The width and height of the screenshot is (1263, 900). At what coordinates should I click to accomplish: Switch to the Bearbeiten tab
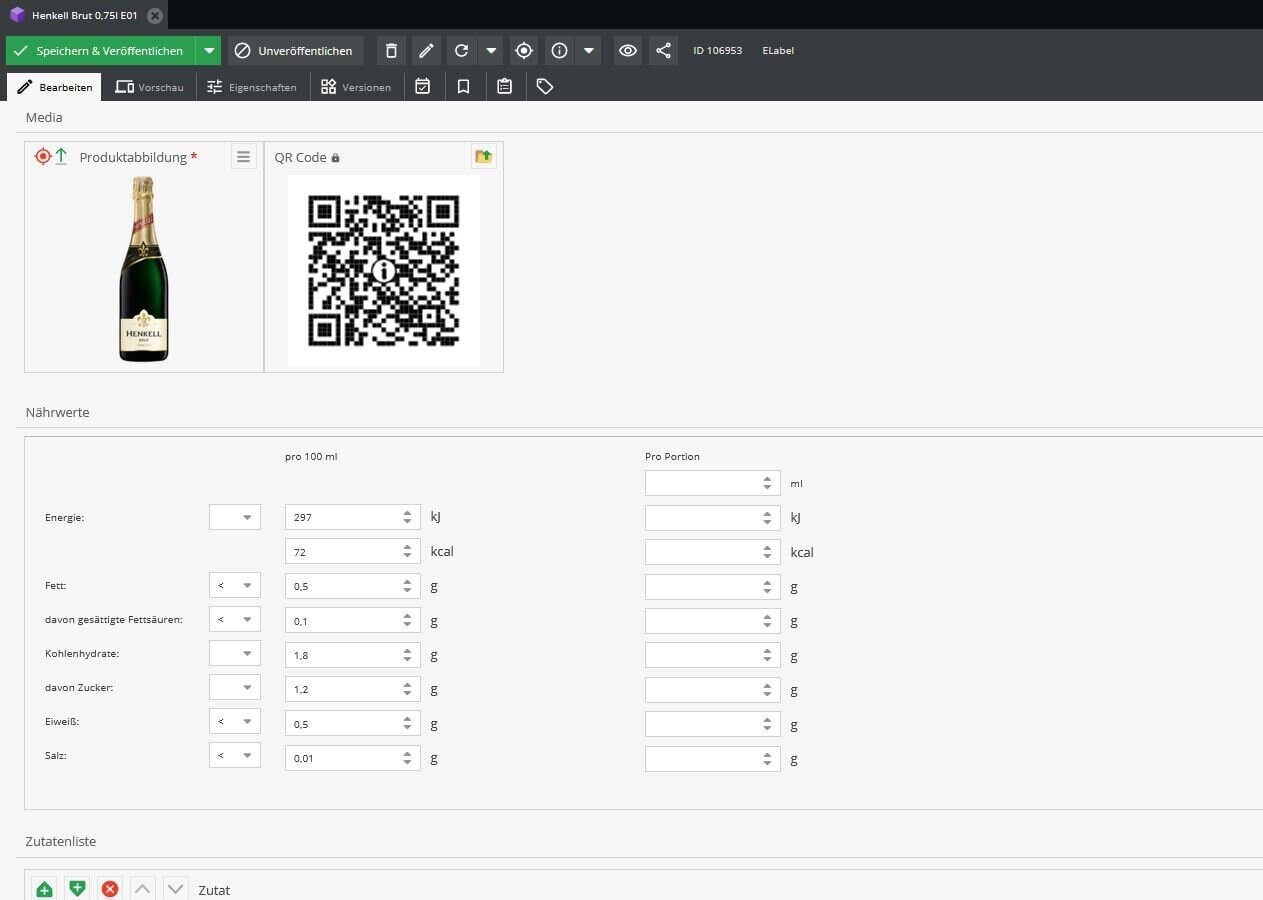pyautogui.click(x=55, y=87)
